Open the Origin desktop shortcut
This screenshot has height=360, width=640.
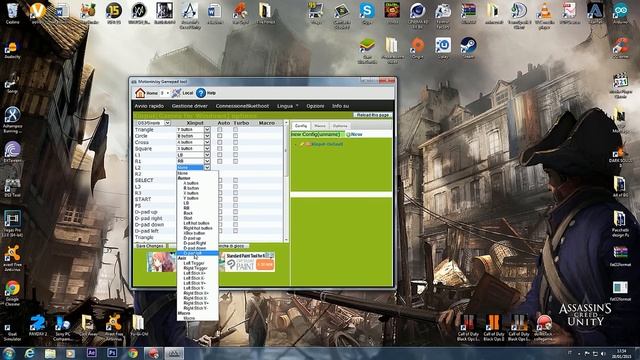tap(417, 47)
